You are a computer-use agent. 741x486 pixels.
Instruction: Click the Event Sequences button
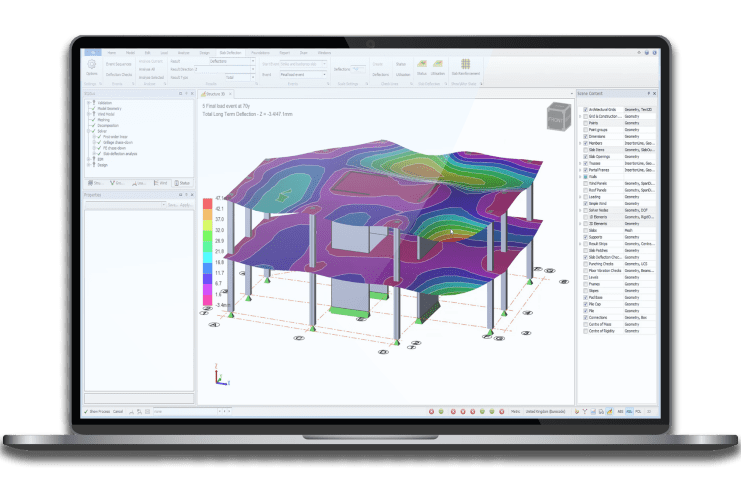click(118, 63)
